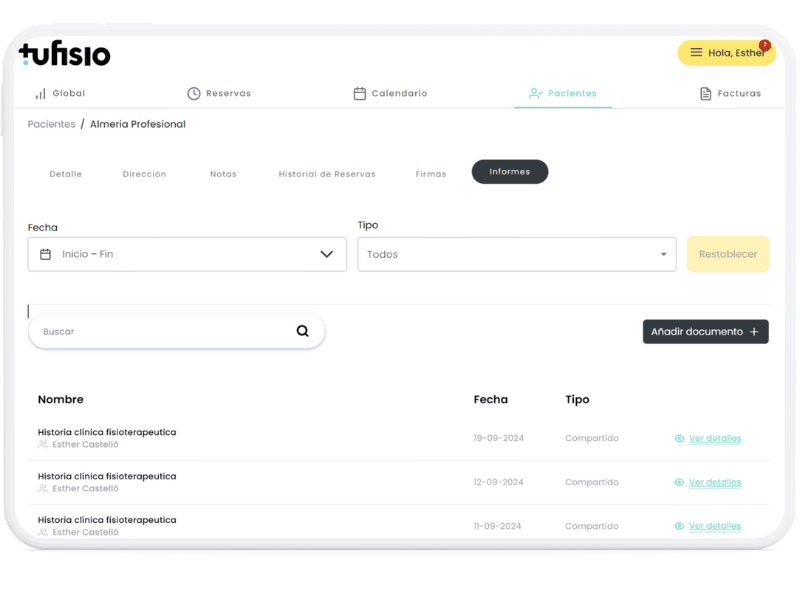
Task: Open the Firmas tab
Action: [x=431, y=174]
